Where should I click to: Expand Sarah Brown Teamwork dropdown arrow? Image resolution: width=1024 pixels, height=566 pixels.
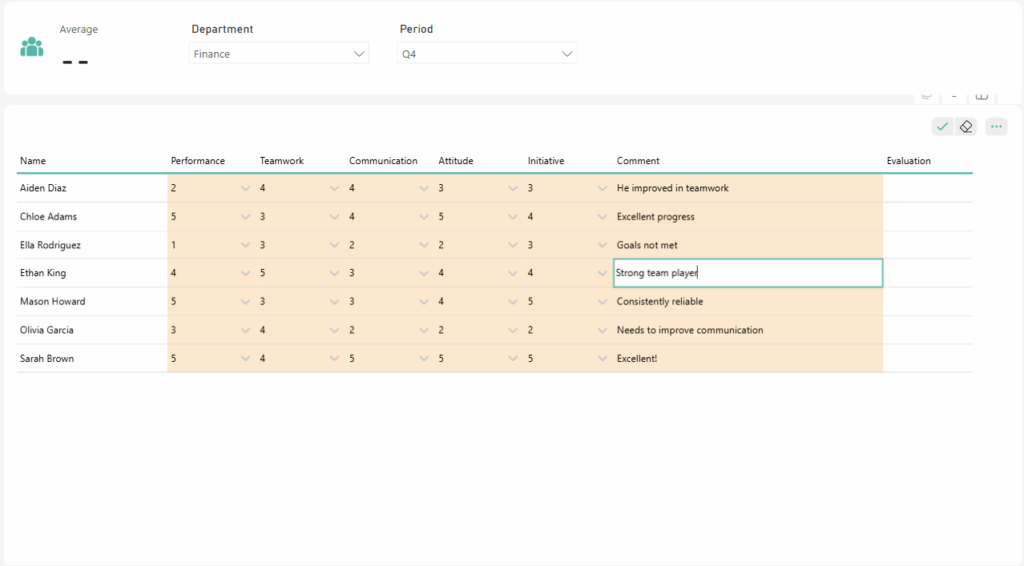point(334,358)
